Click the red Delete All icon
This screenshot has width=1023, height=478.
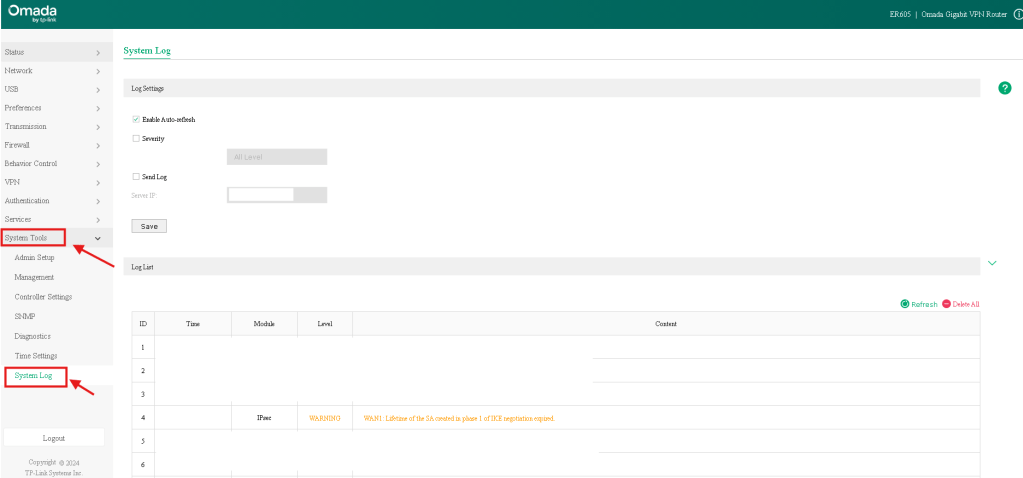[946, 303]
